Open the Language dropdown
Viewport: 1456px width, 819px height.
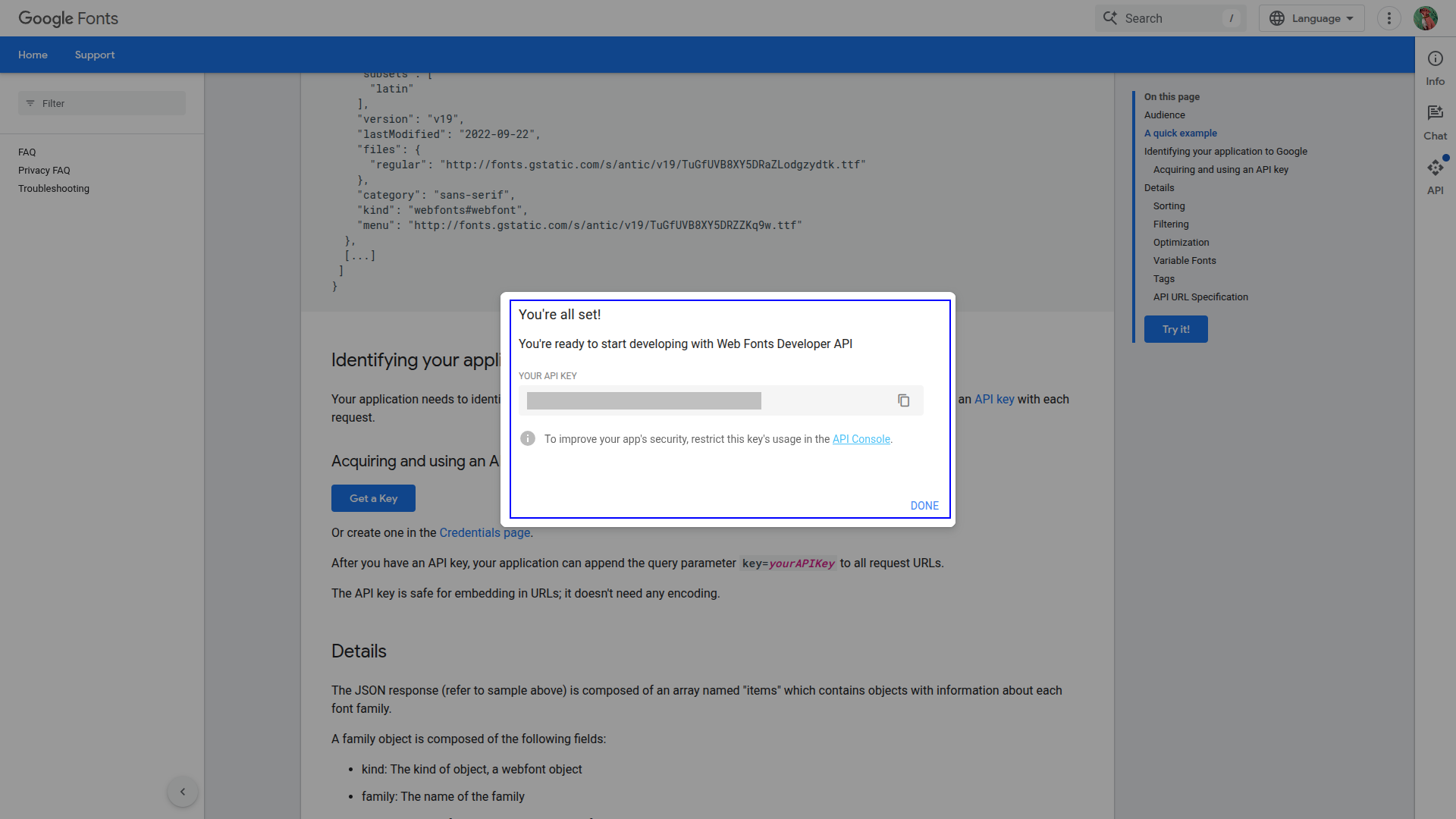click(1311, 18)
